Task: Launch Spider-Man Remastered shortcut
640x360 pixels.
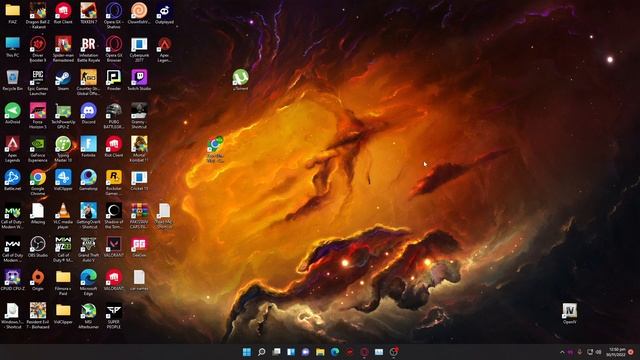Action: 63,49
